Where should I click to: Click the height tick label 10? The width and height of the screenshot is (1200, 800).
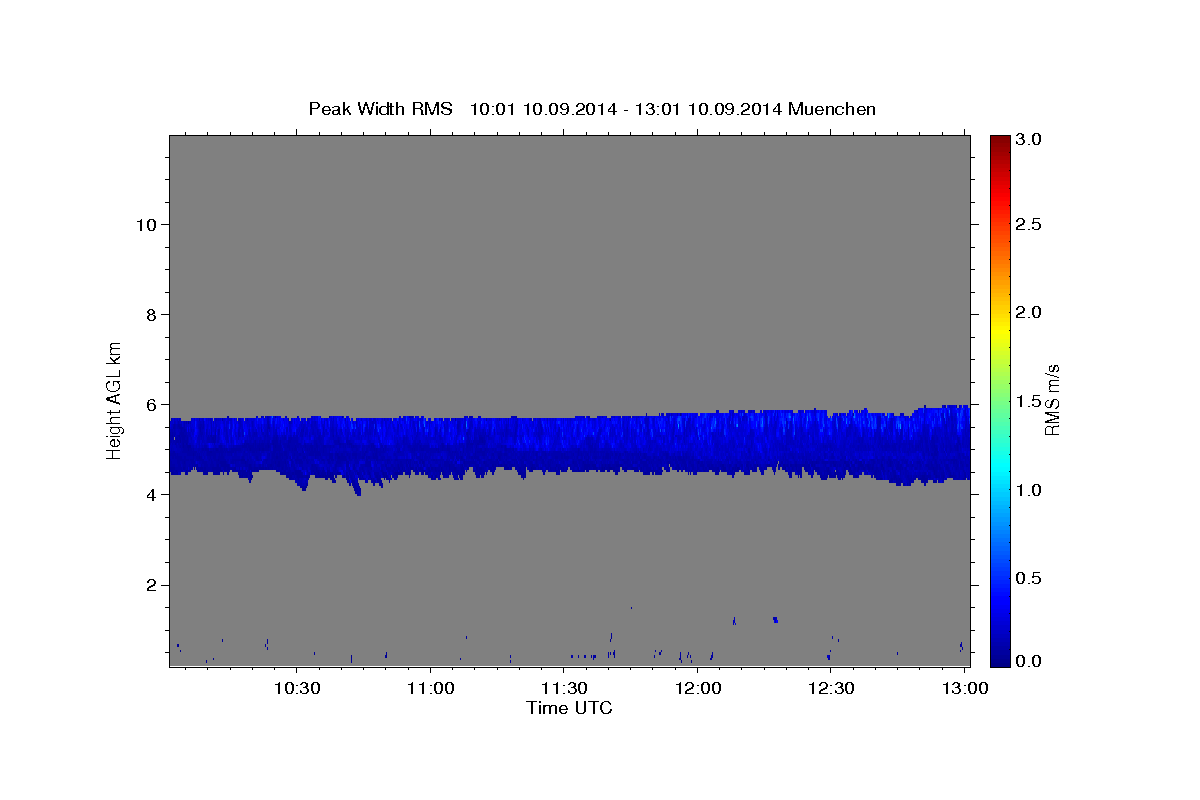click(146, 224)
